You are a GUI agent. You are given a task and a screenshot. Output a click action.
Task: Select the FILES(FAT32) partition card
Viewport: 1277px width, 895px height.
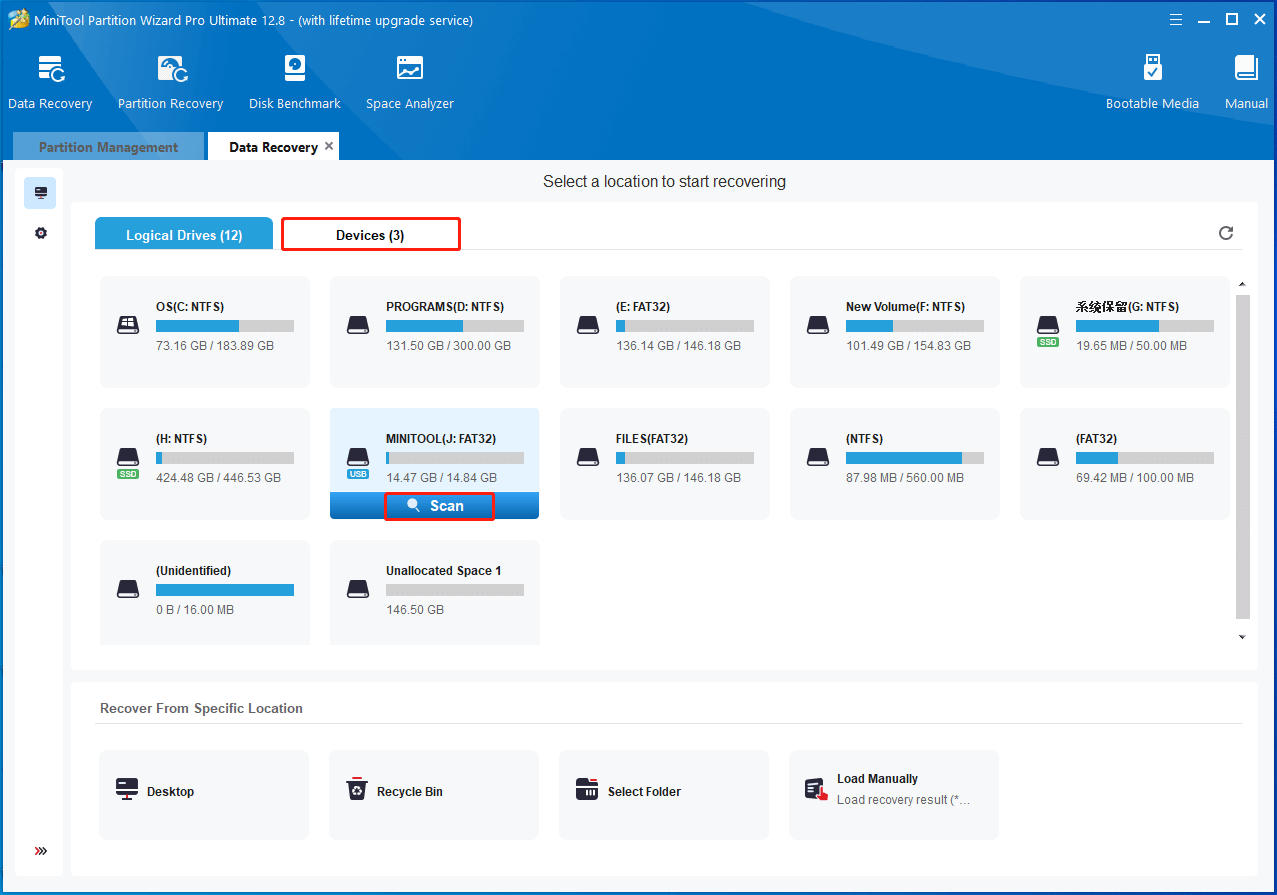point(665,464)
